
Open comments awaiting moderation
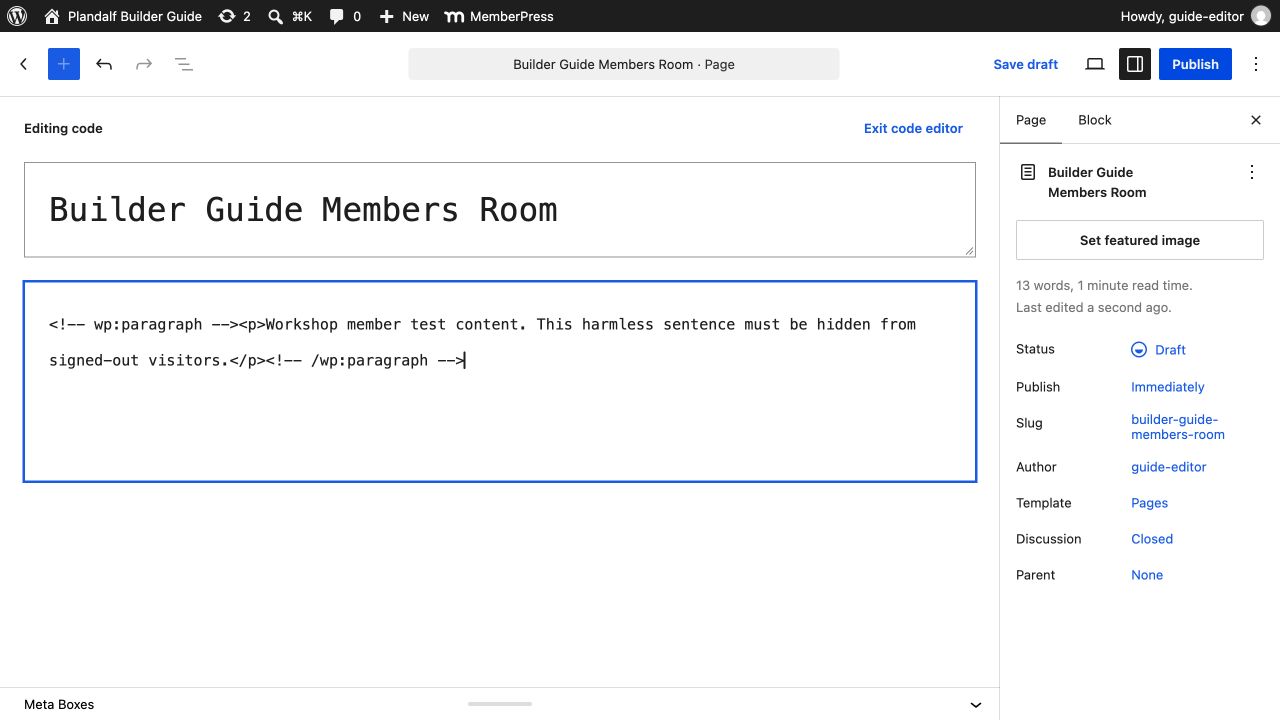click(x=345, y=16)
